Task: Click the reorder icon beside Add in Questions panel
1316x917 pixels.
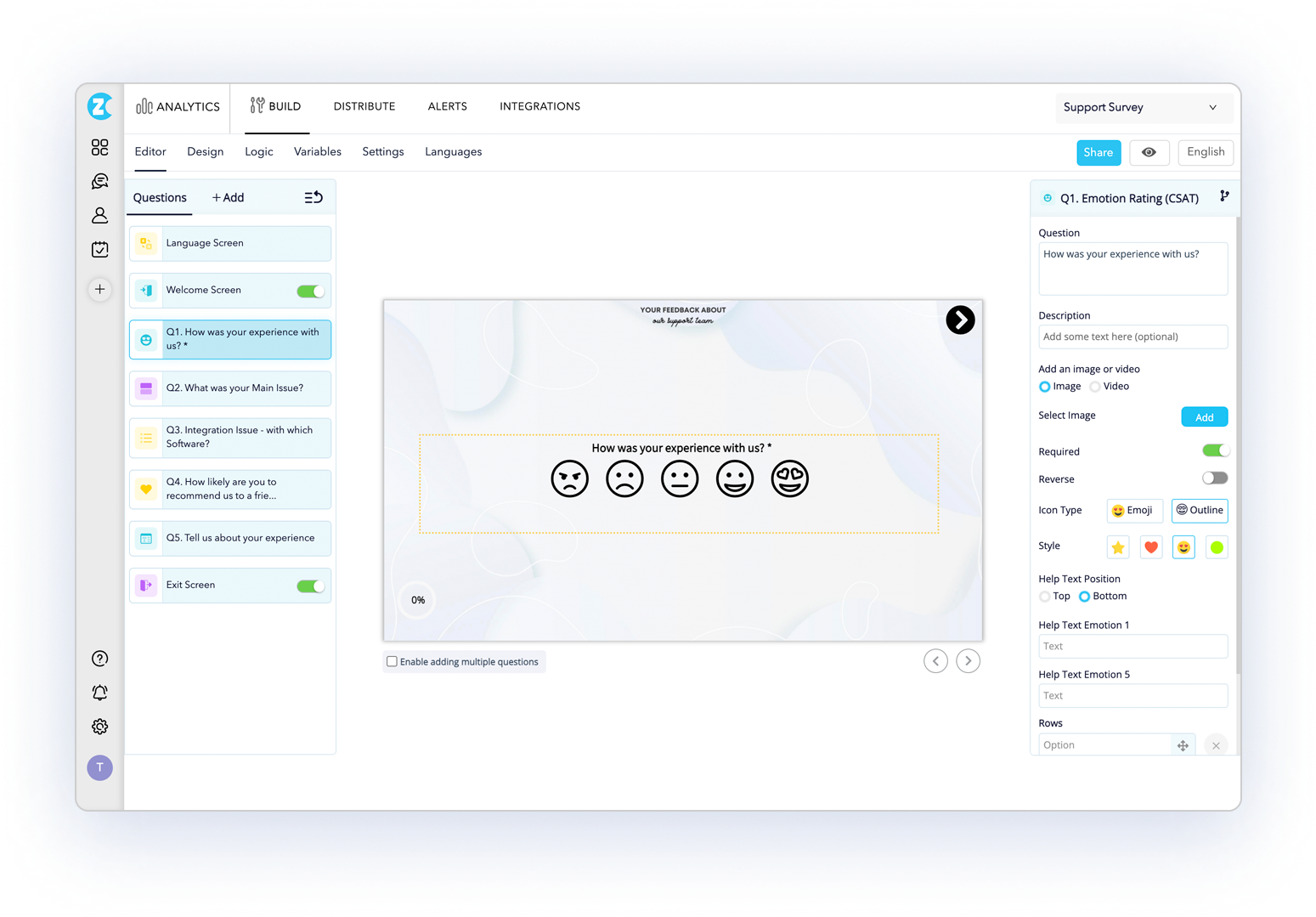Action: pyautogui.click(x=313, y=196)
